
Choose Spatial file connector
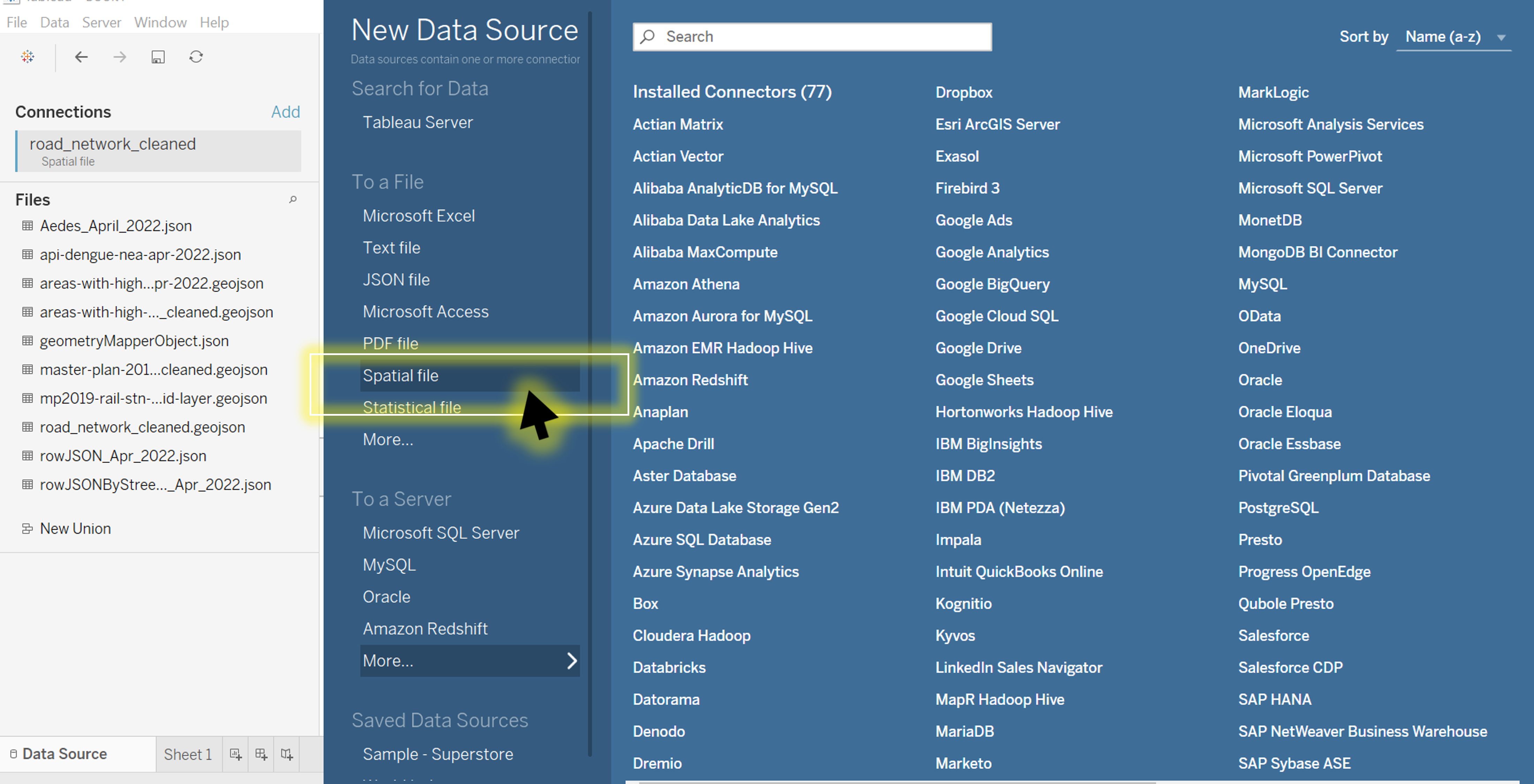[401, 376]
